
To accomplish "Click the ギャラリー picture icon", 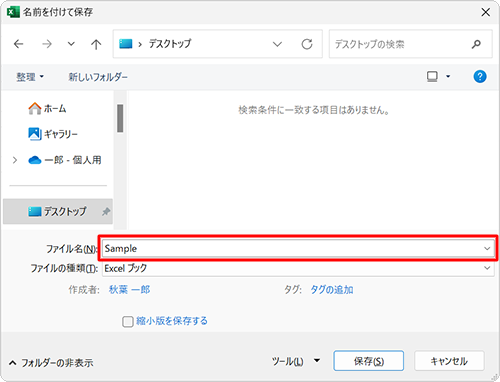I will [x=35, y=134].
